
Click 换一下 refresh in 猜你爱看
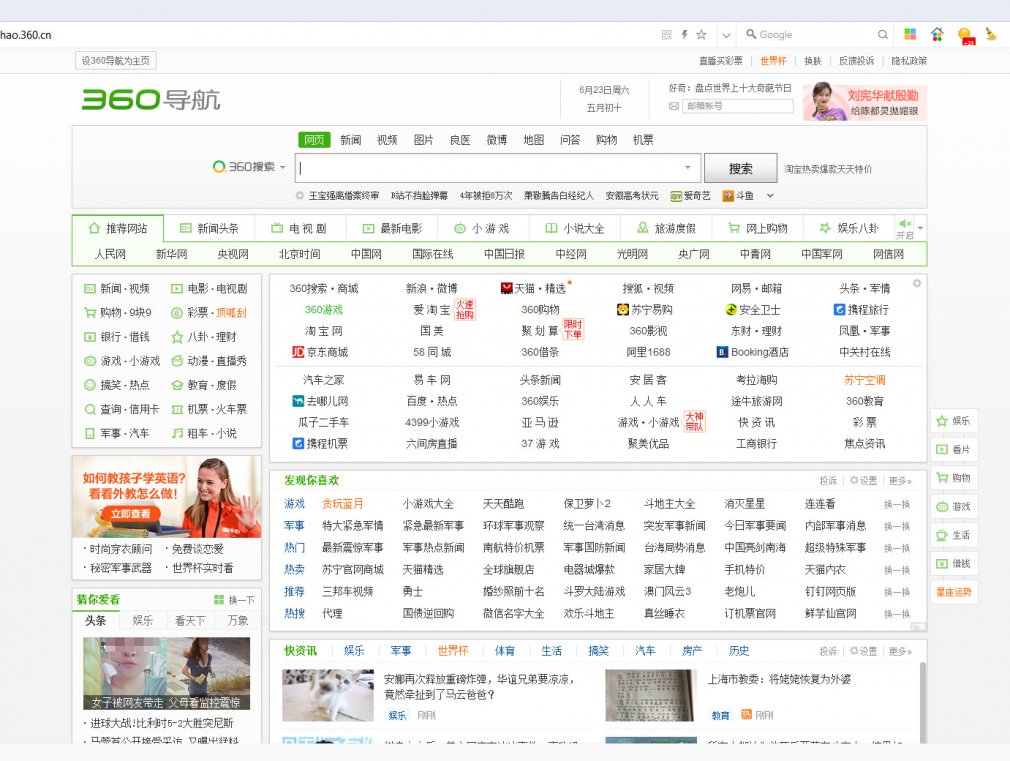coord(234,599)
